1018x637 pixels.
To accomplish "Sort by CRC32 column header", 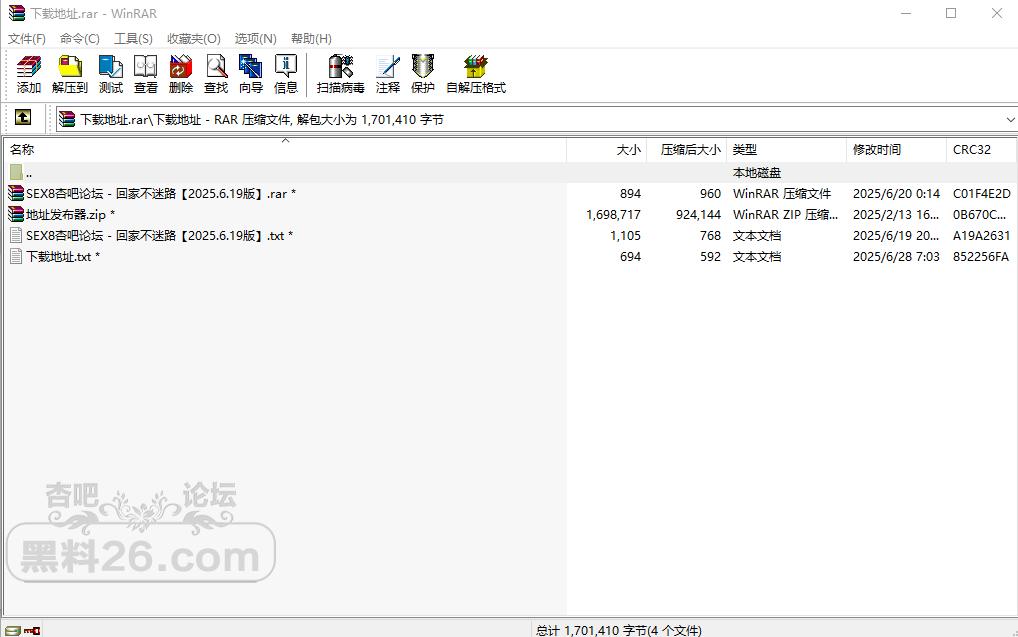I will (981, 149).
